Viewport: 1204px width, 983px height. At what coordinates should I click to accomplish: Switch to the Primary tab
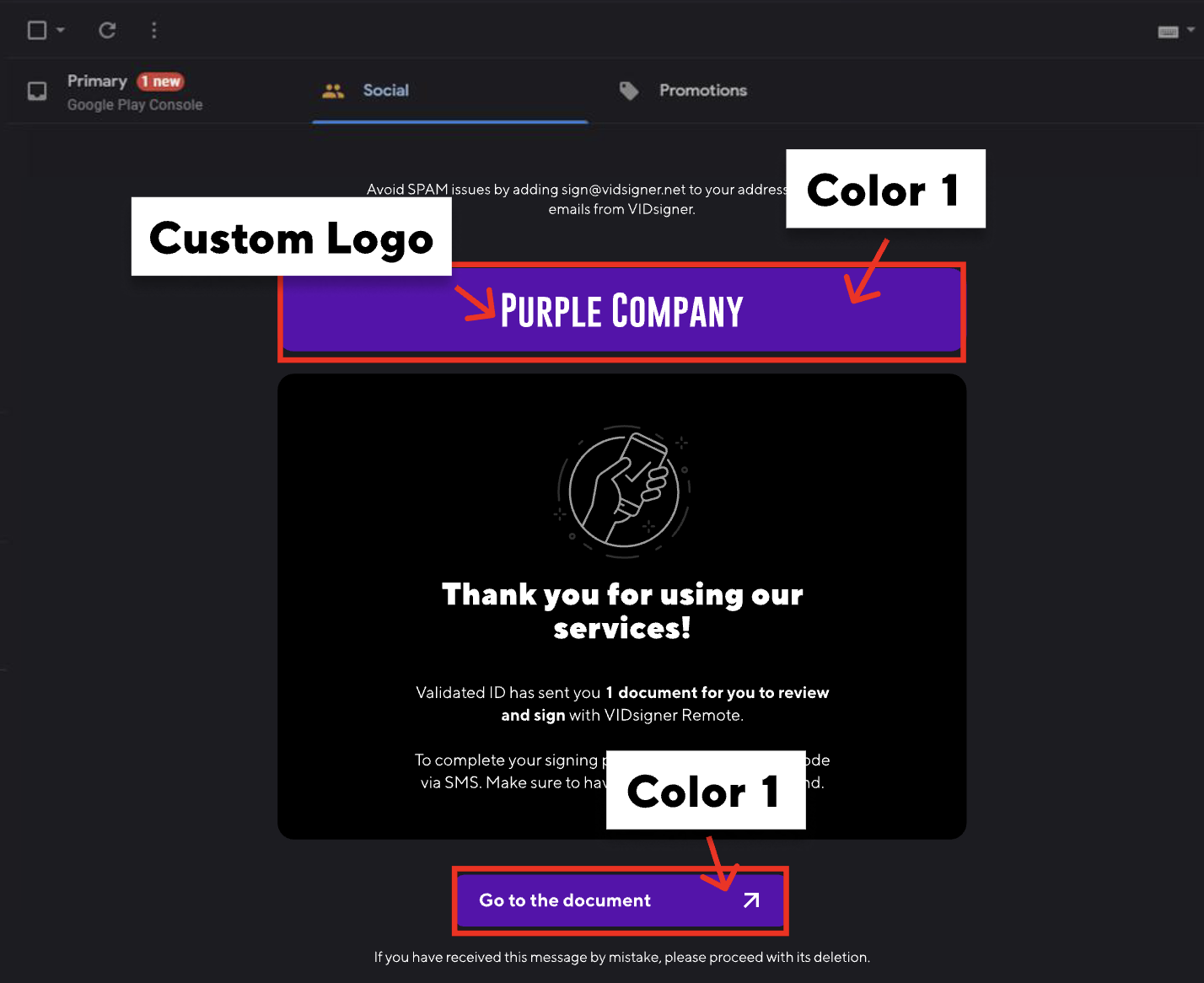point(135,91)
